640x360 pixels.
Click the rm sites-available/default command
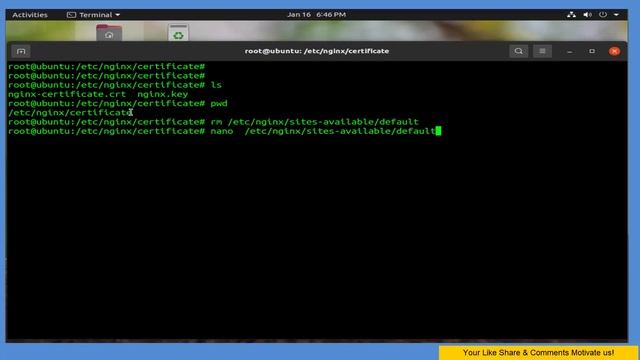click(x=314, y=122)
